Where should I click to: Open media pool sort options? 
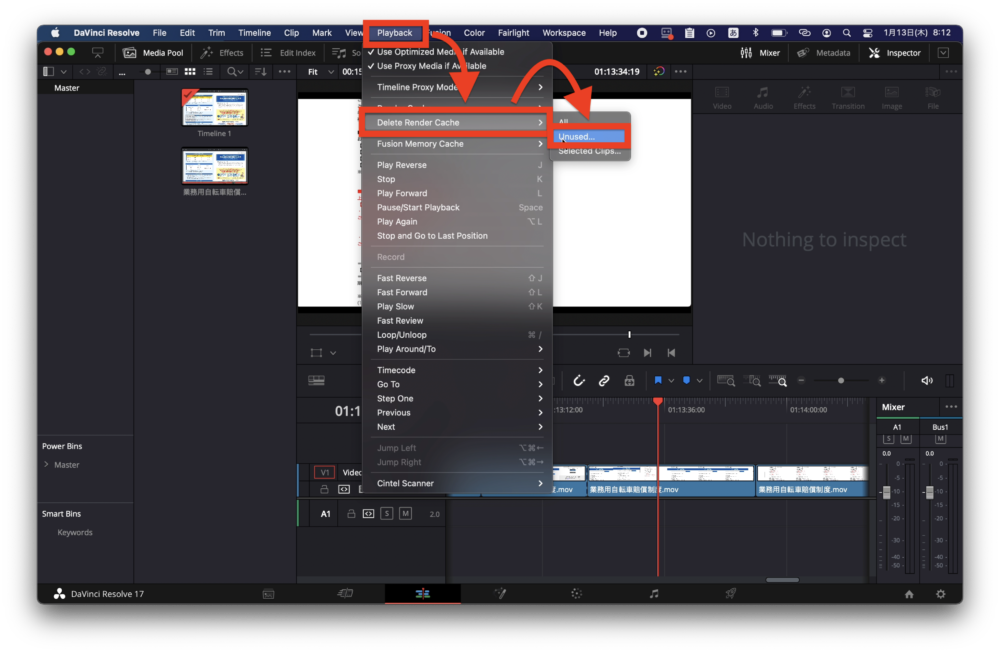(260, 71)
